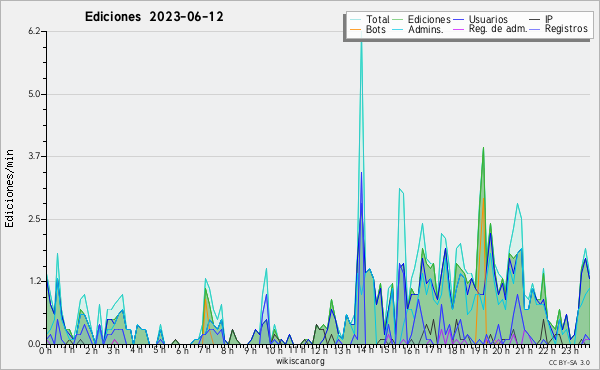Click the y-axis value 1.2

coord(34,282)
